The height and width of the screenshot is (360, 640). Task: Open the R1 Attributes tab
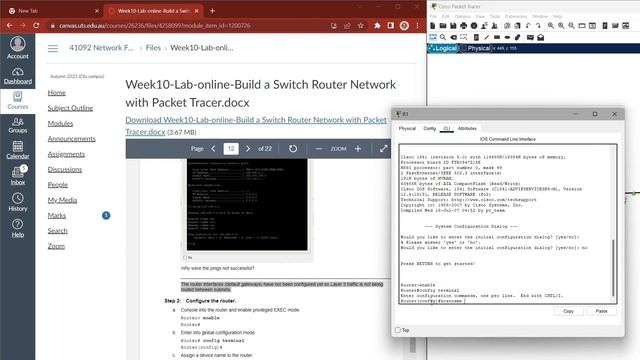tap(467, 129)
